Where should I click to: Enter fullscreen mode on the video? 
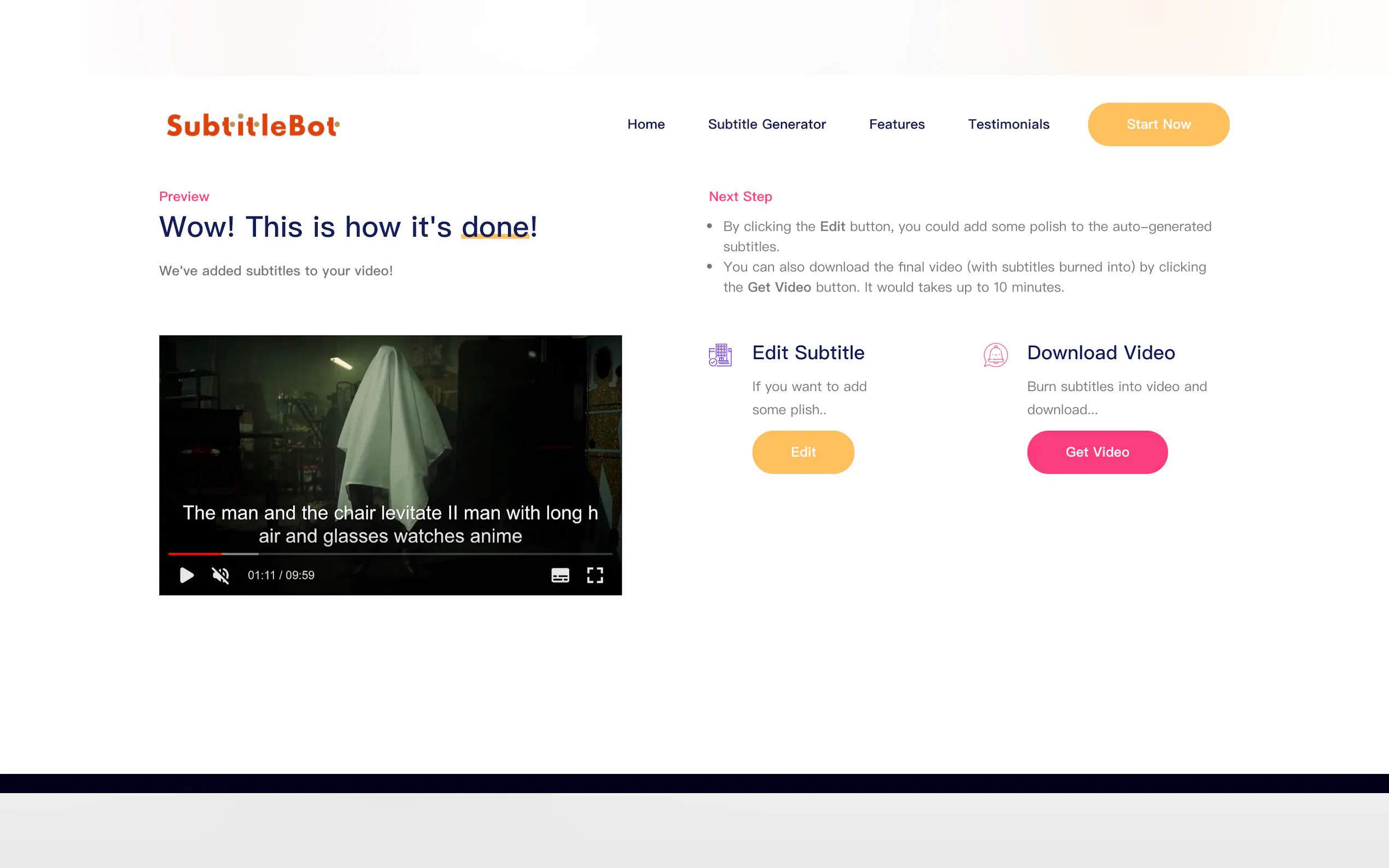pyautogui.click(x=595, y=575)
